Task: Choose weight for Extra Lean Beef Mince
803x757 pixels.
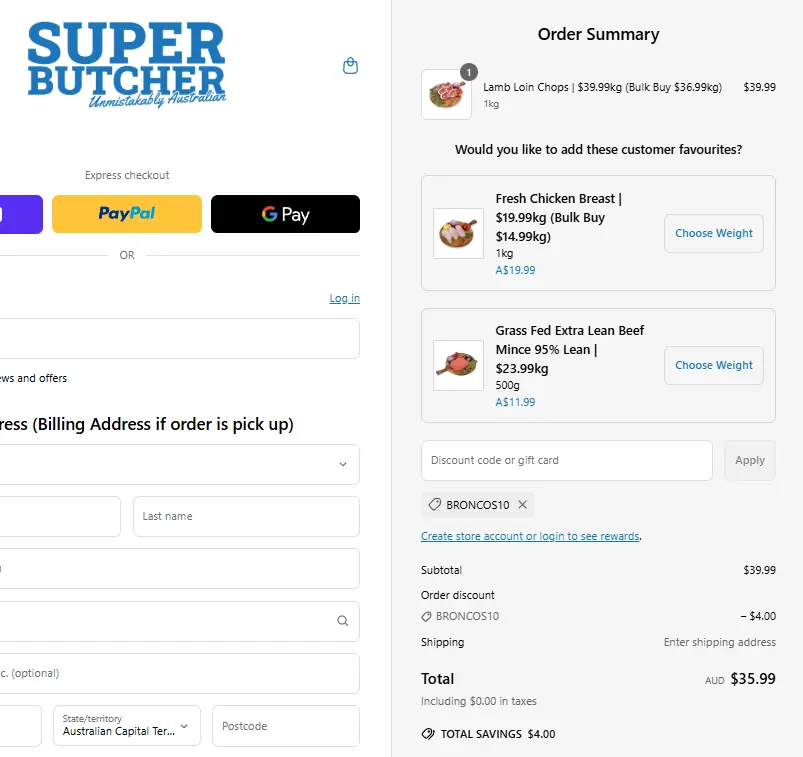Action: click(713, 365)
